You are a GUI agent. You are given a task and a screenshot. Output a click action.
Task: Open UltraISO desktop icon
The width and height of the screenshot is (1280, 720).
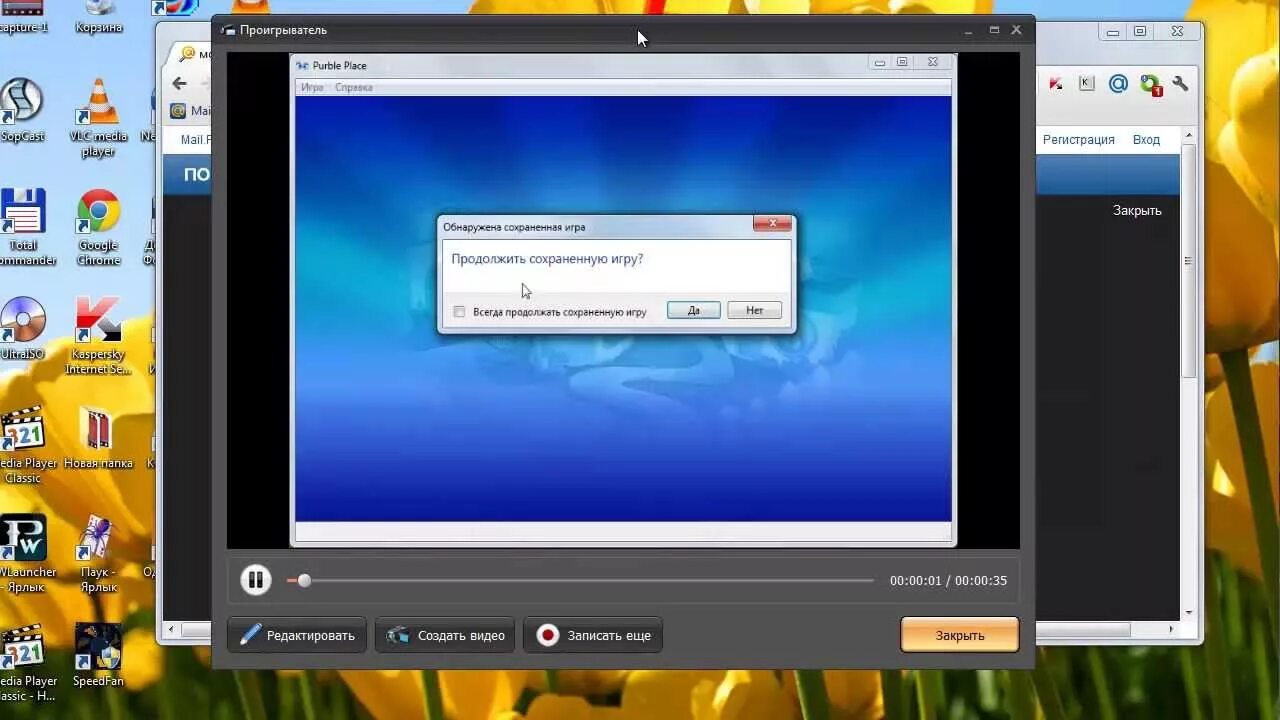tap(22, 328)
